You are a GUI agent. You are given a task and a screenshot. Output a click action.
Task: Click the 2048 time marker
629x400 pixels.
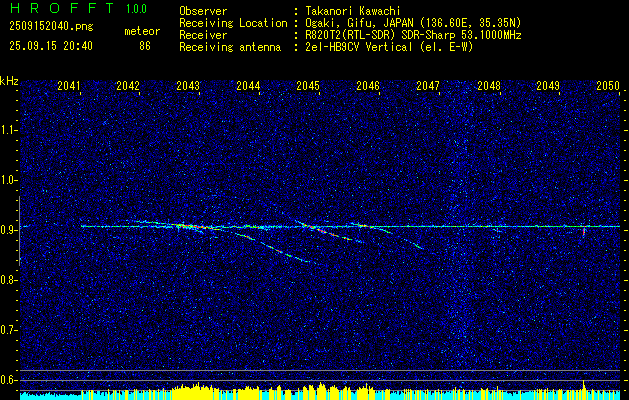tap(489, 86)
